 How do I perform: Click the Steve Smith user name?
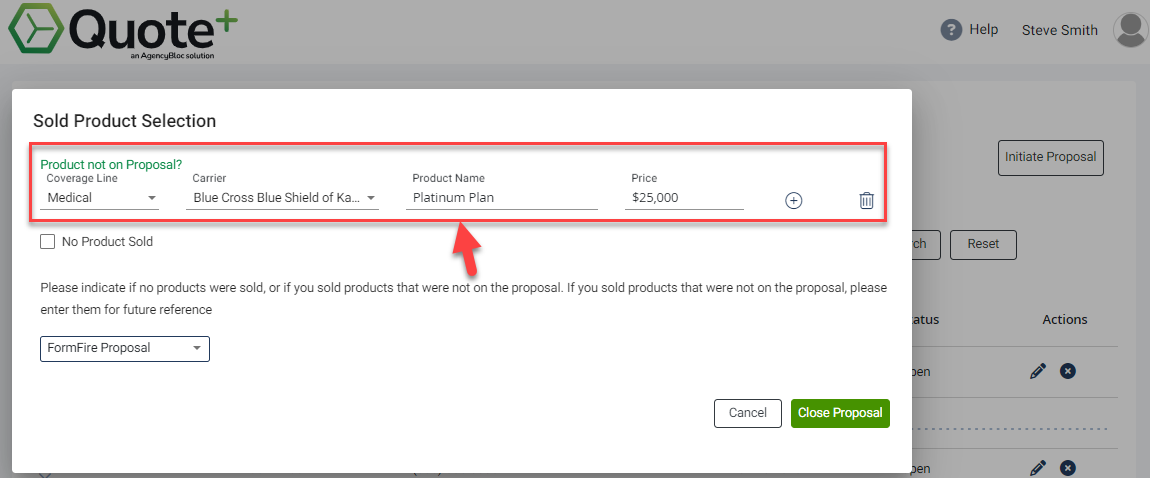pos(1060,30)
